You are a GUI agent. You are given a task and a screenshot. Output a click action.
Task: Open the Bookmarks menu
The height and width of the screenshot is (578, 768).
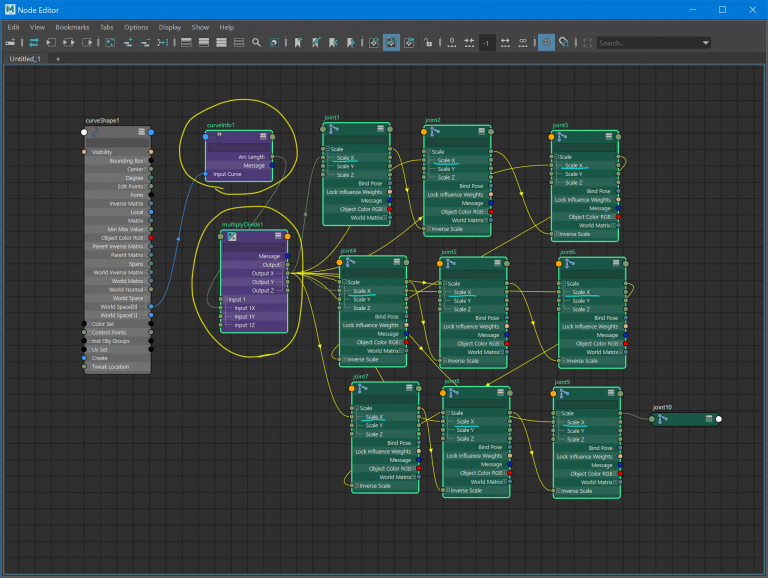(72, 27)
